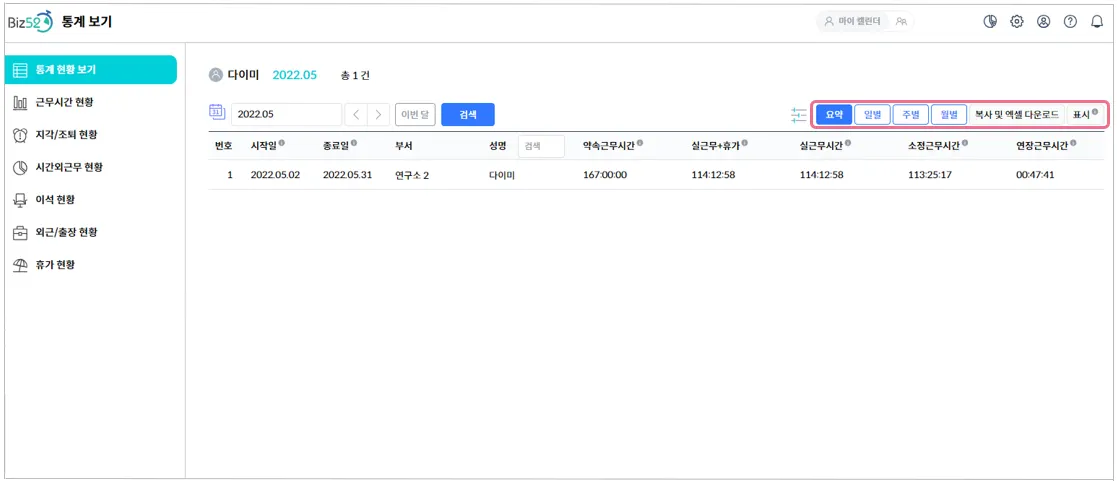
Task: Select the 일별 view tab
Action: 872,115
